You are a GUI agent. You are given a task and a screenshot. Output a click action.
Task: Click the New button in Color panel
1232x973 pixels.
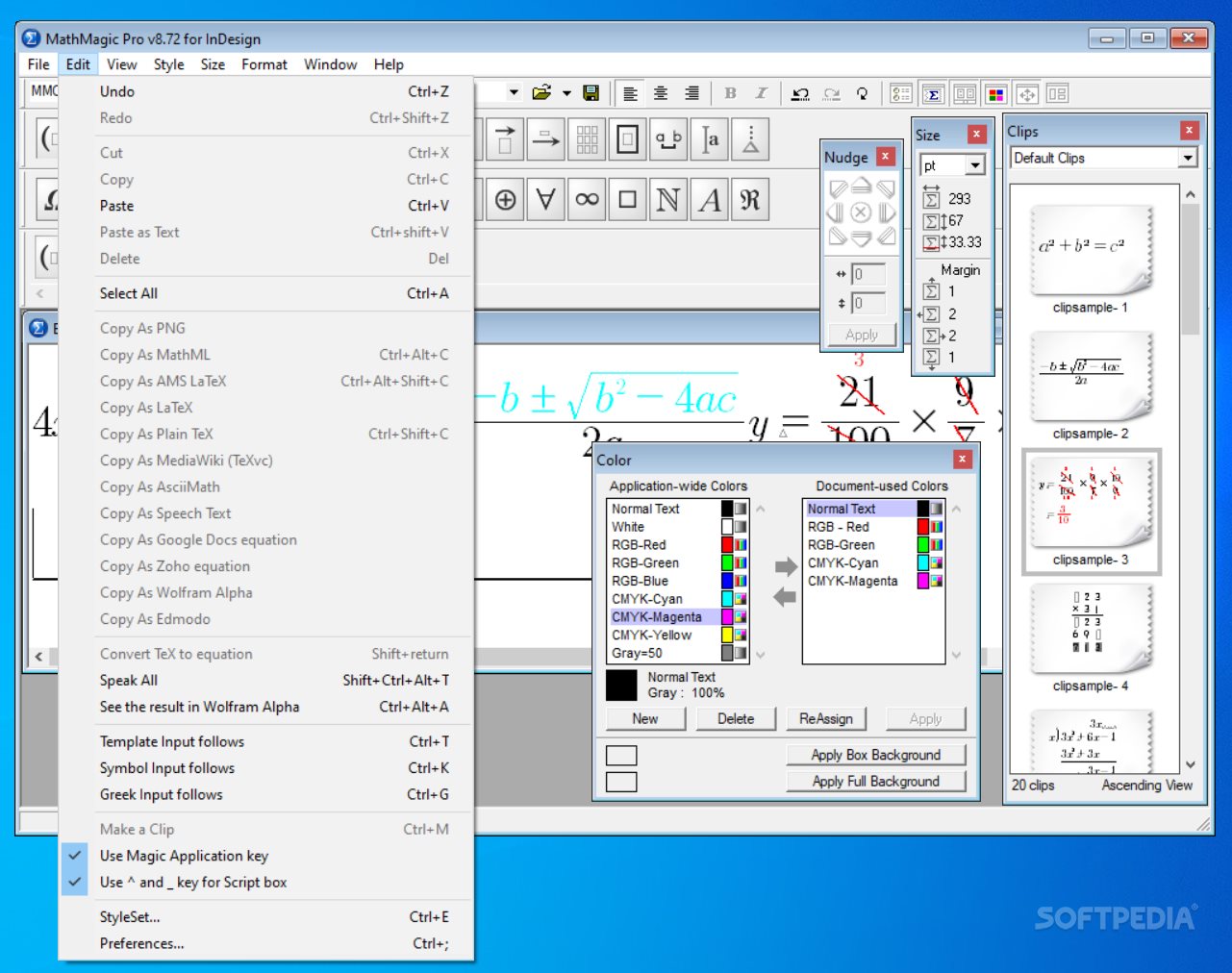click(645, 718)
